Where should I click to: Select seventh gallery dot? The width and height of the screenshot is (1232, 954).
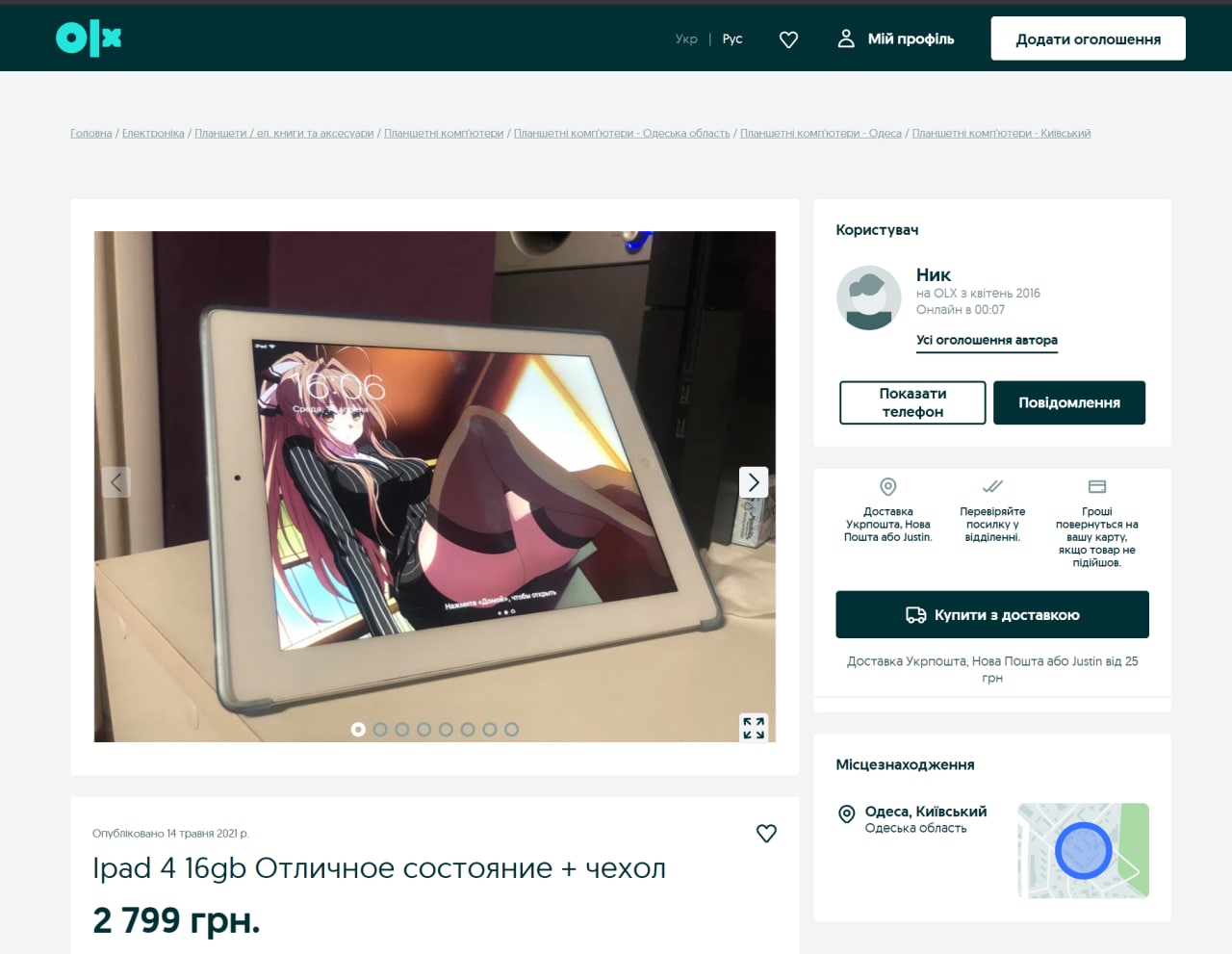490,730
